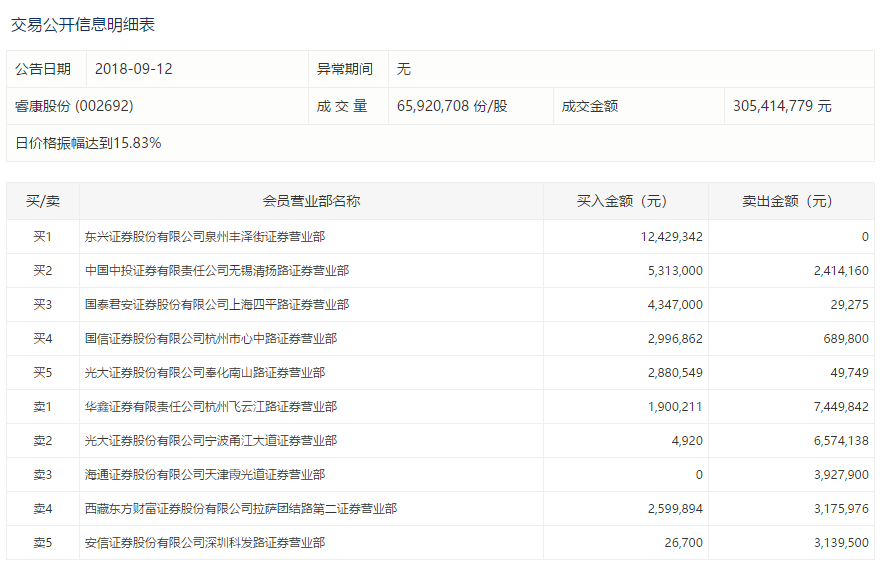Select sell amount 3,139,500

click(x=841, y=543)
